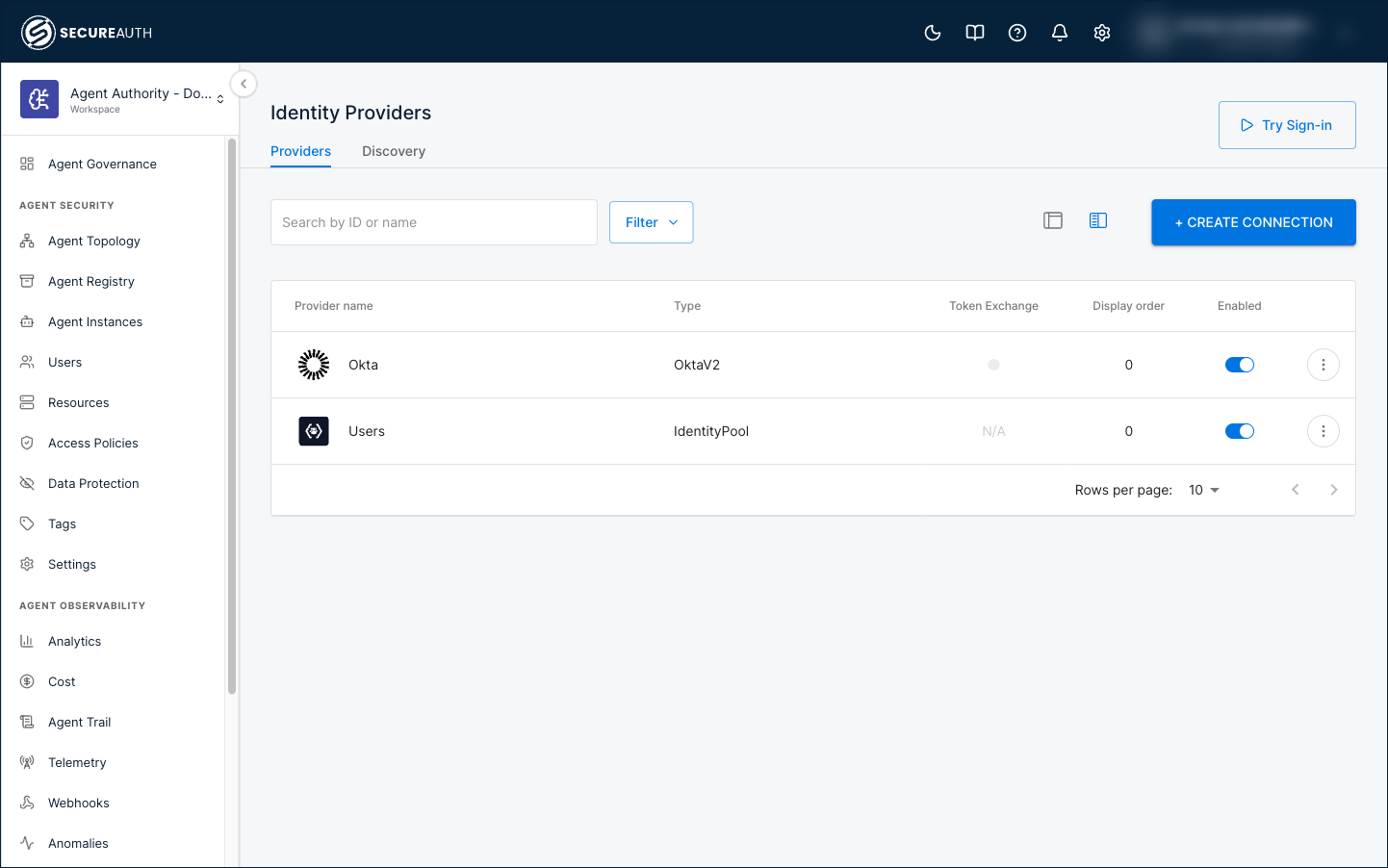Click the Agent Authority workspace icon
This screenshot has height=868, width=1388.
[x=39, y=99]
